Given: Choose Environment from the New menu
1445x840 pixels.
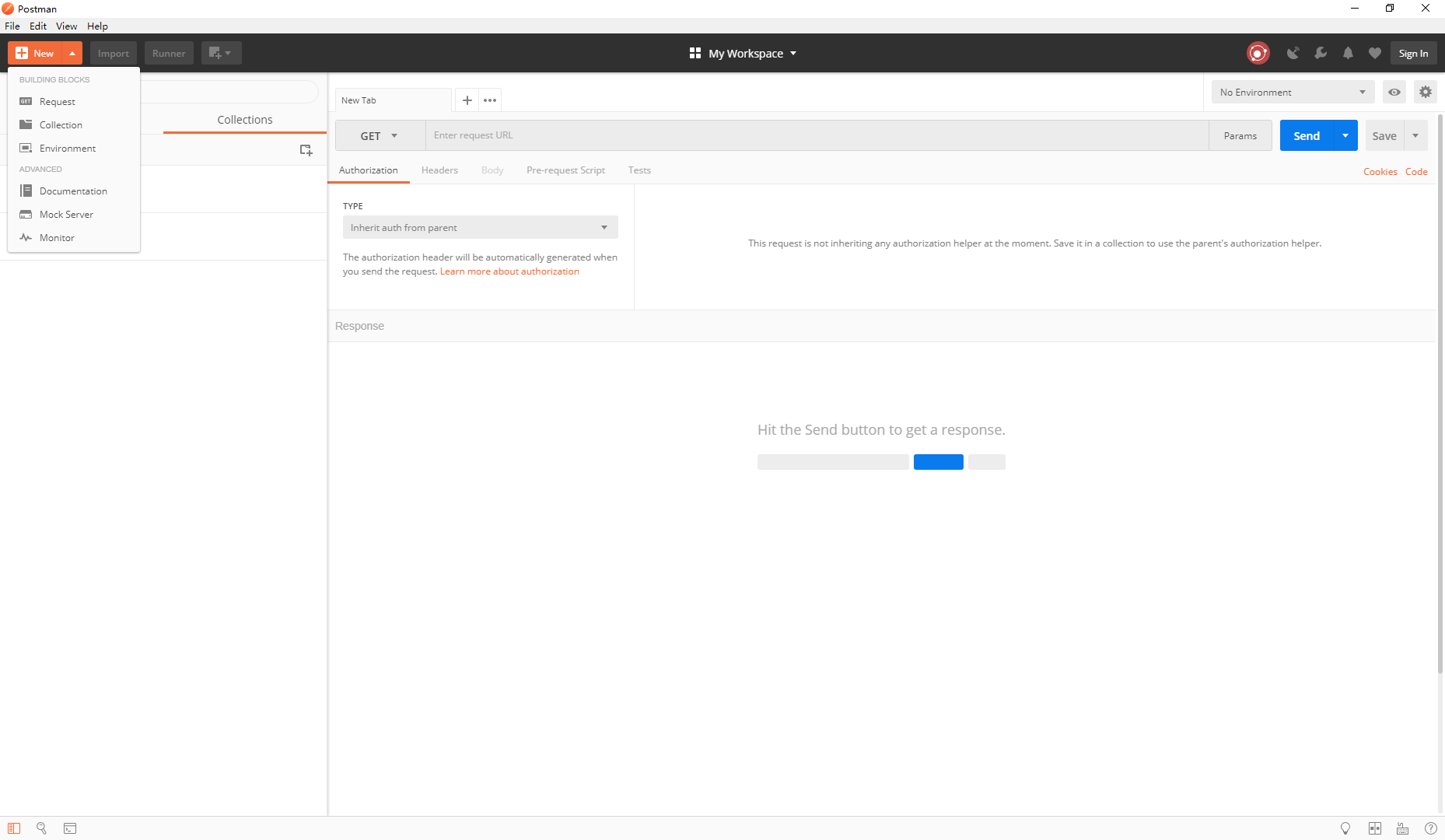Looking at the screenshot, I should coord(74,149).
